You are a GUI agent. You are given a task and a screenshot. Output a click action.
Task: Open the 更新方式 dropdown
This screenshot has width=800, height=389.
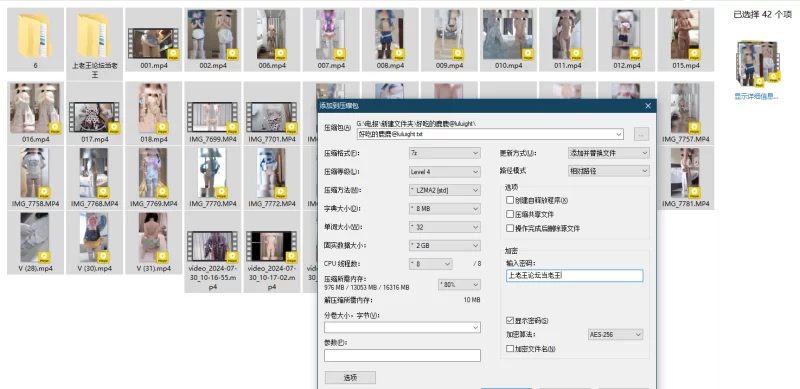click(609, 153)
